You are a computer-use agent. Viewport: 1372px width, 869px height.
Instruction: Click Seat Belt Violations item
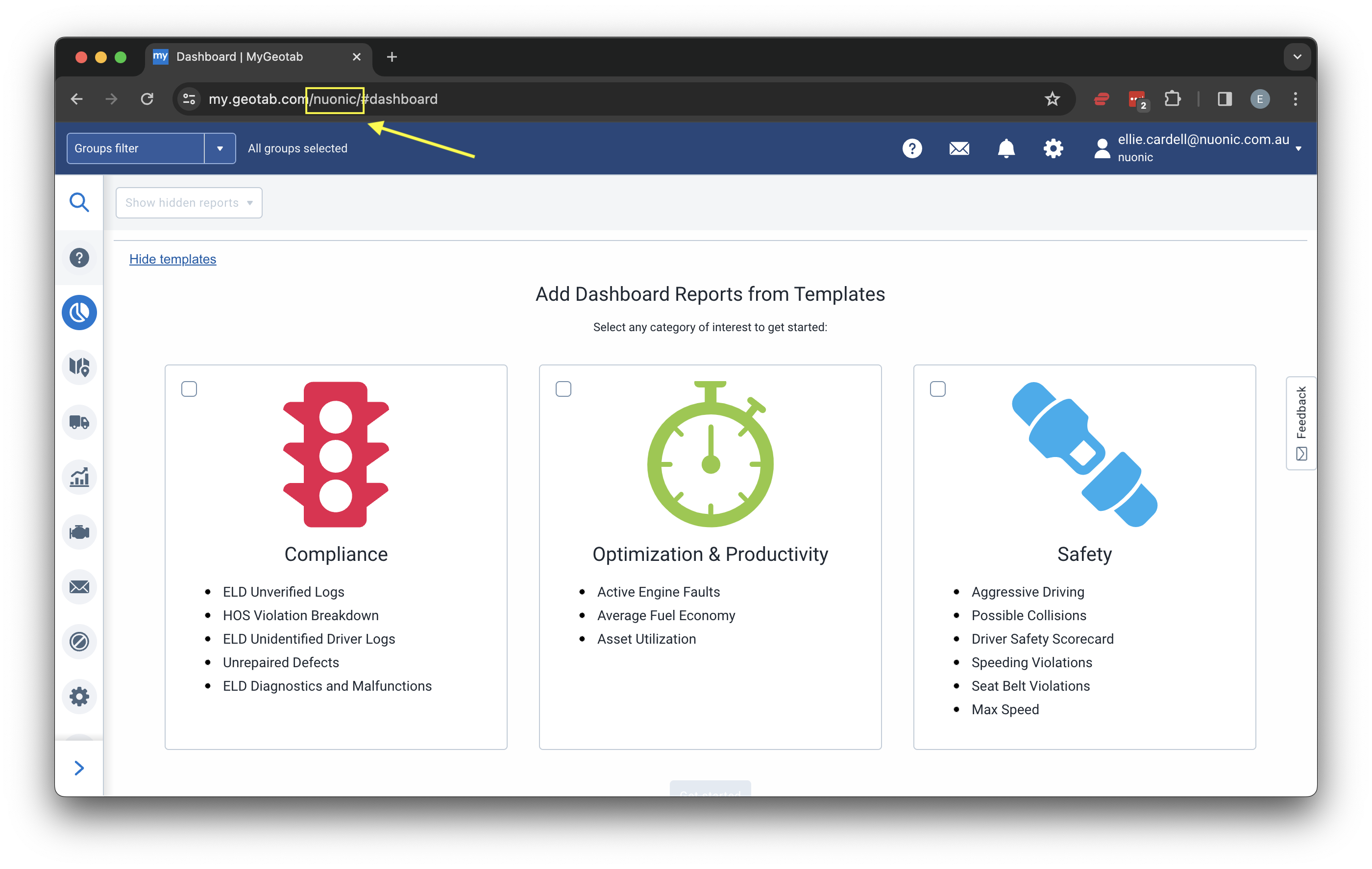click(1030, 686)
